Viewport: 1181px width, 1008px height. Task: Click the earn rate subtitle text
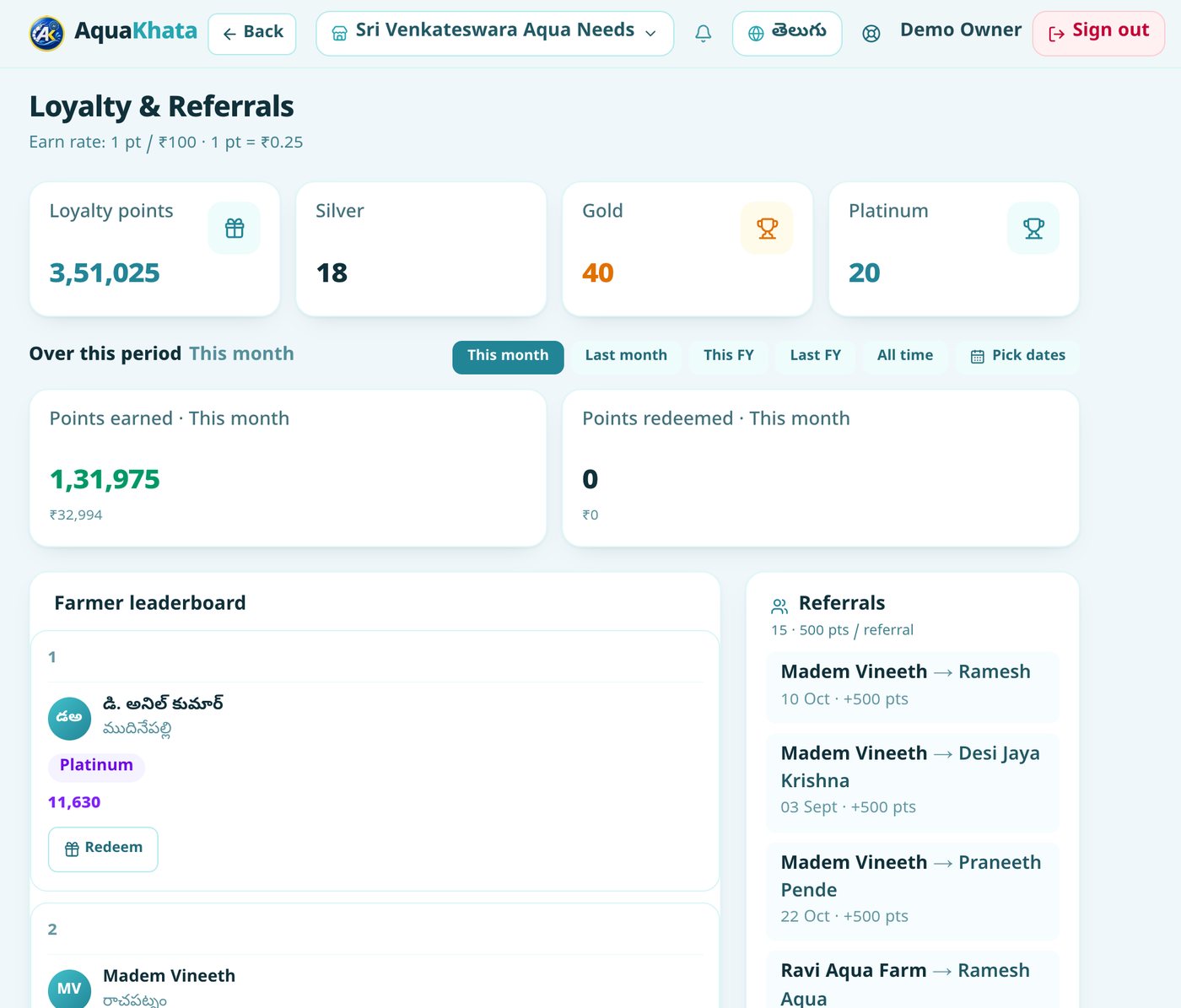click(166, 143)
